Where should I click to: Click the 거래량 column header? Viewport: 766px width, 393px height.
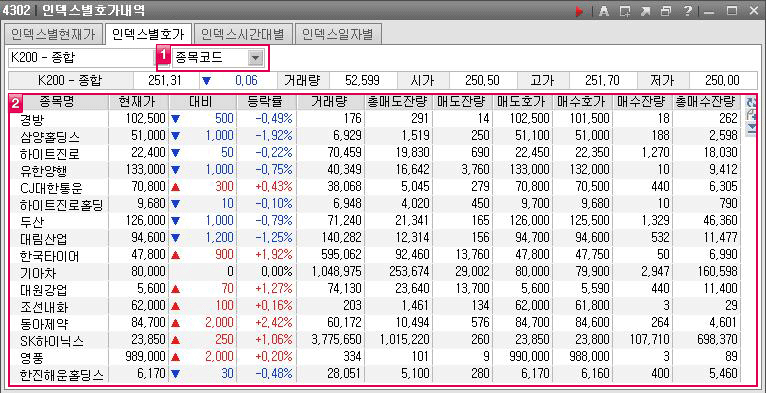tap(330, 102)
